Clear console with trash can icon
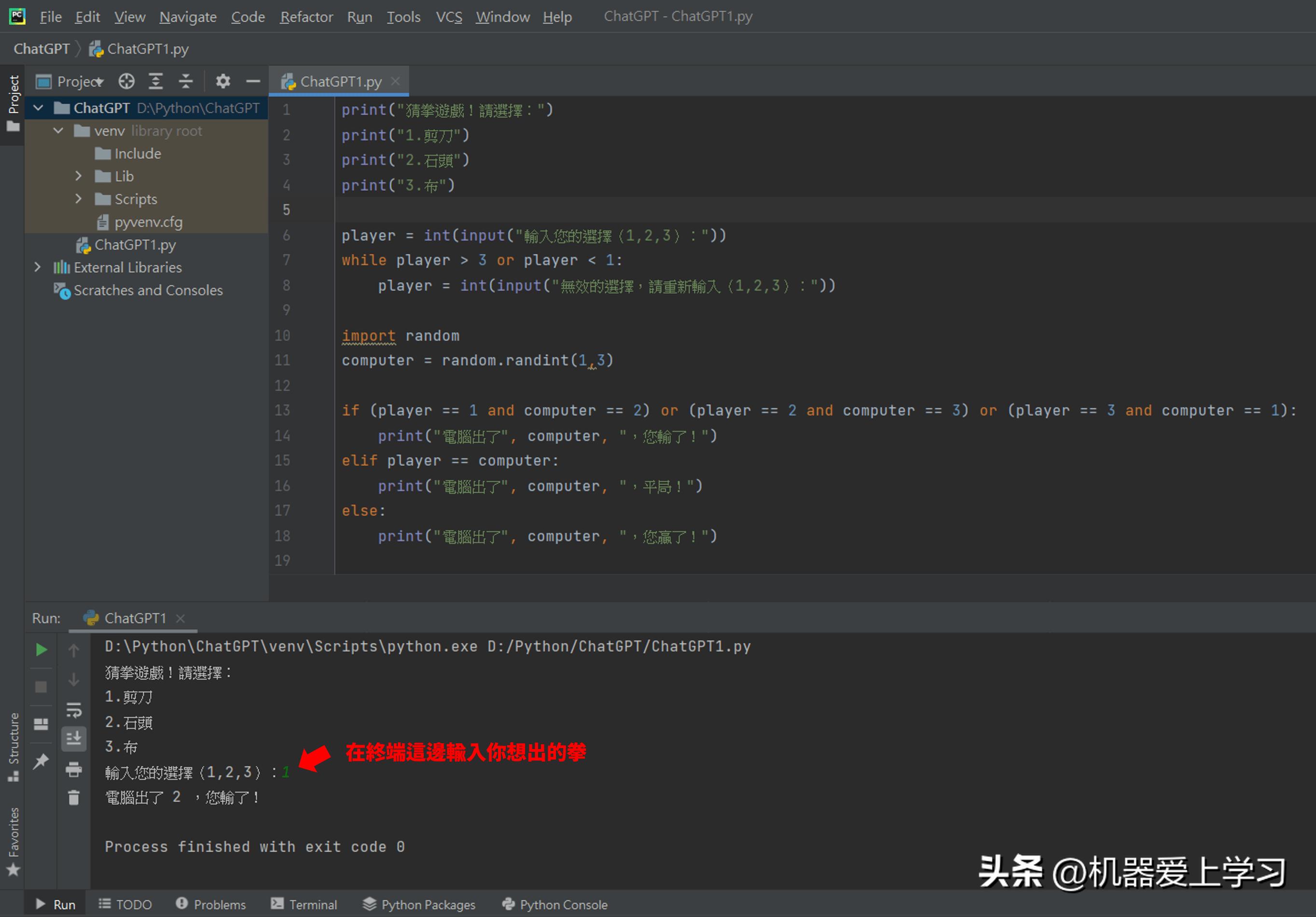The image size is (1316, 917). pos(73,798)
